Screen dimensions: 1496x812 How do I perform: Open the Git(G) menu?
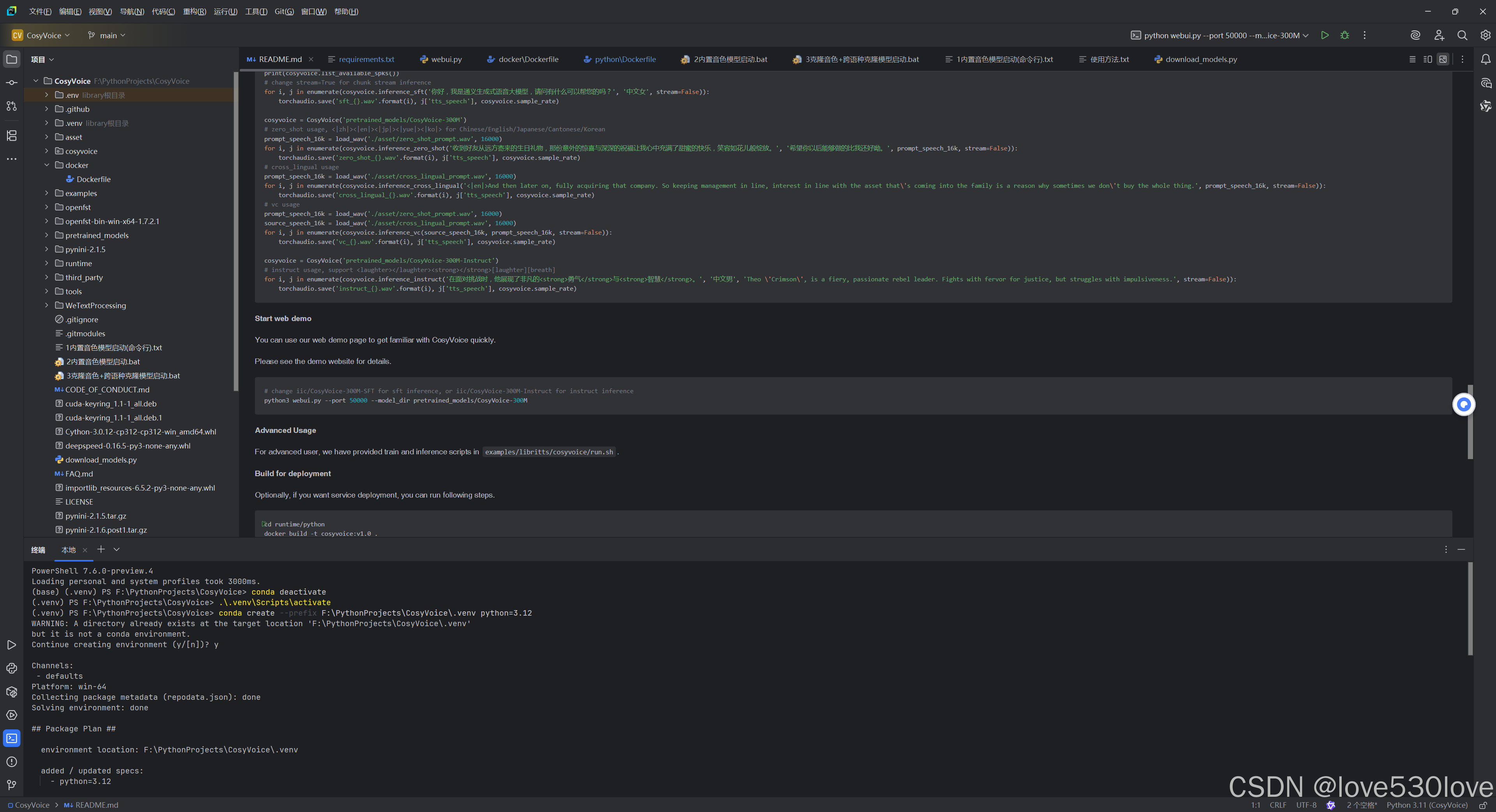[x=284, y=12]
